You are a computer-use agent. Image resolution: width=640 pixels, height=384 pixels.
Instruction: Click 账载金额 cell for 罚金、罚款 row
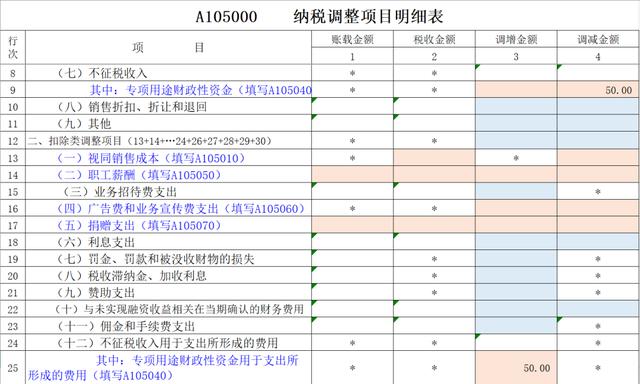point(352,258)
